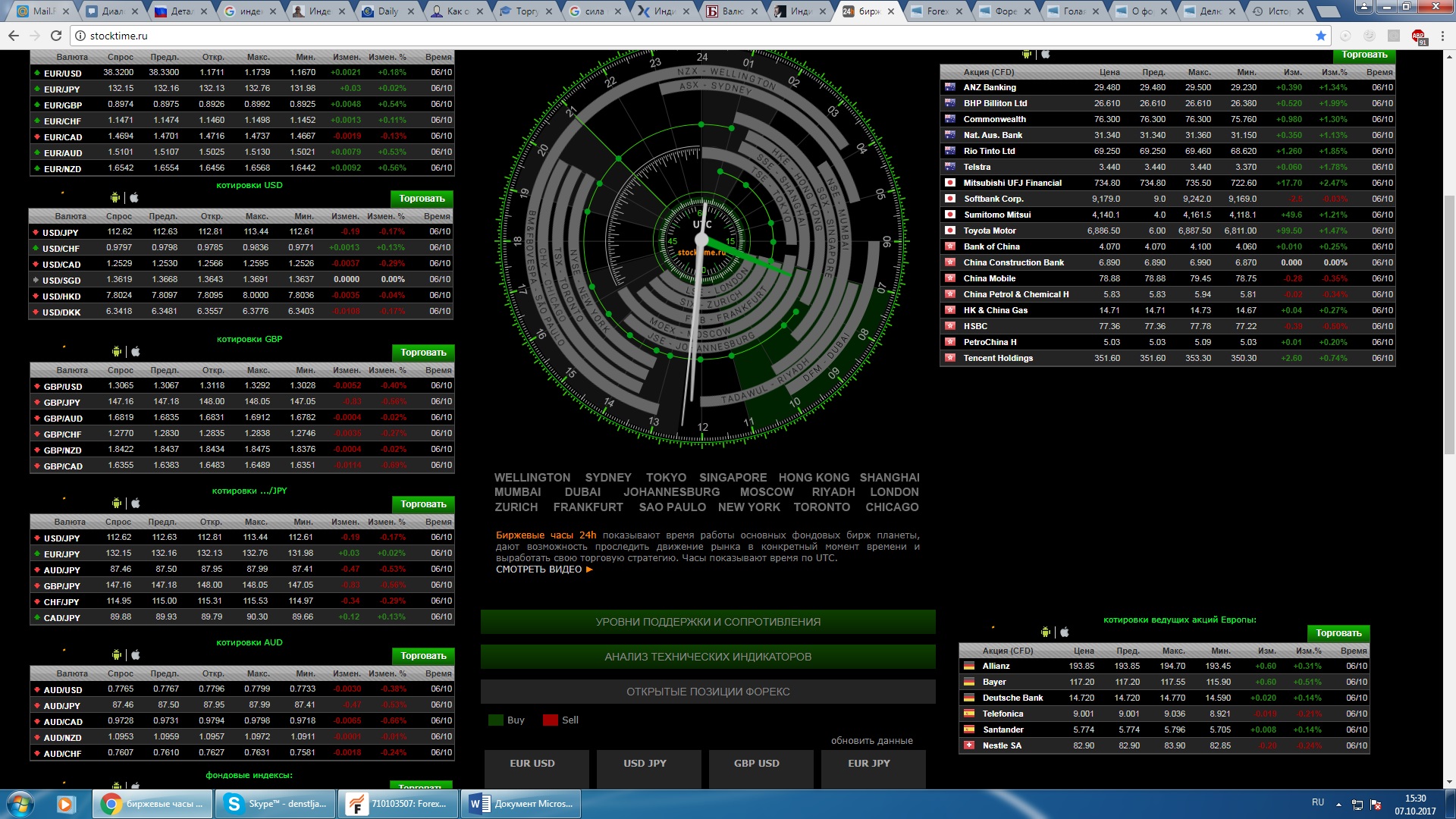Click Торговать button above GBP table
Viewport: 1456px width, 819px height.
pyautogui.click(x=423, y=353)
